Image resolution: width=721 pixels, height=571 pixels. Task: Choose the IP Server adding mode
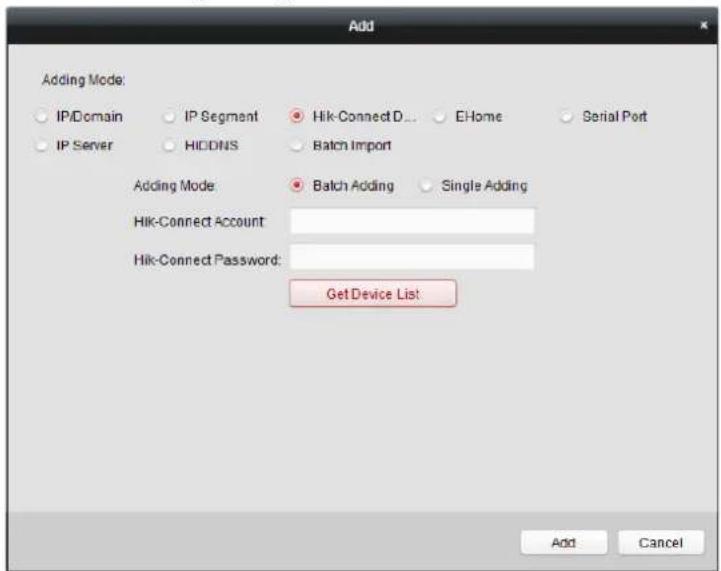coord(41,145)
